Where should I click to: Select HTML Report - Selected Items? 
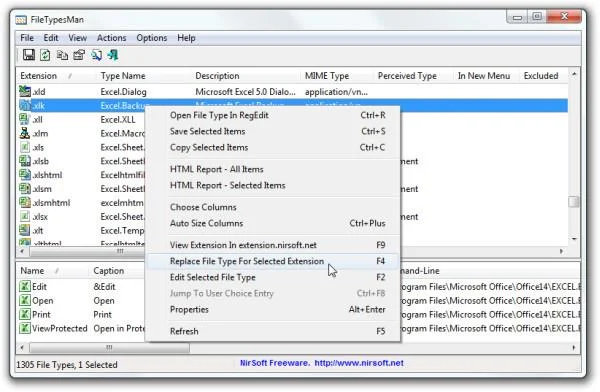tap(272, 185)
